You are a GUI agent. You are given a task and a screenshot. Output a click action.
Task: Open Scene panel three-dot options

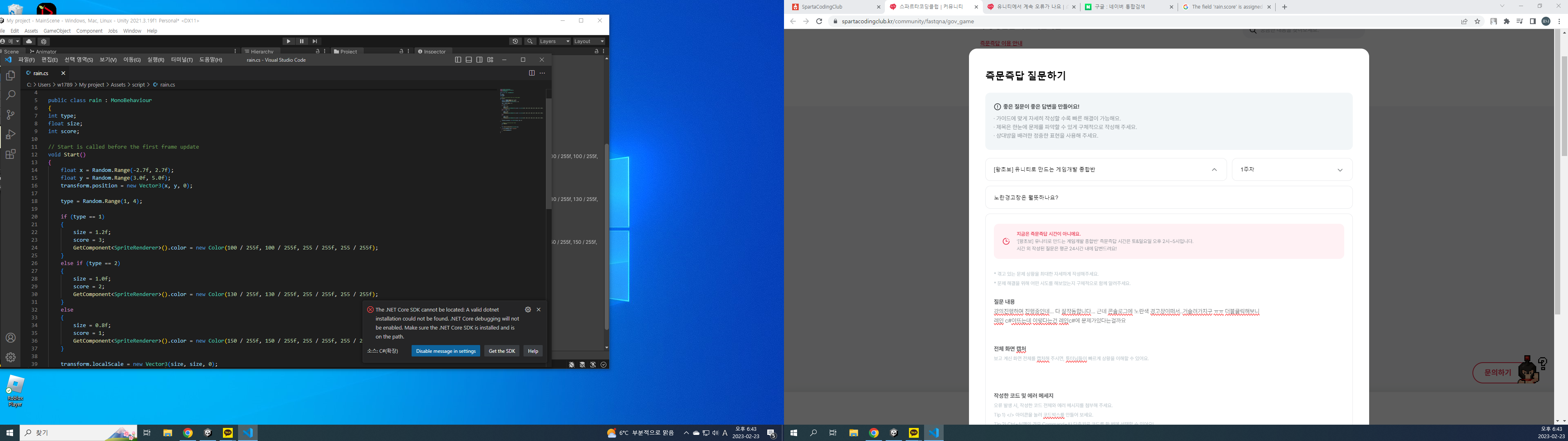236,51
